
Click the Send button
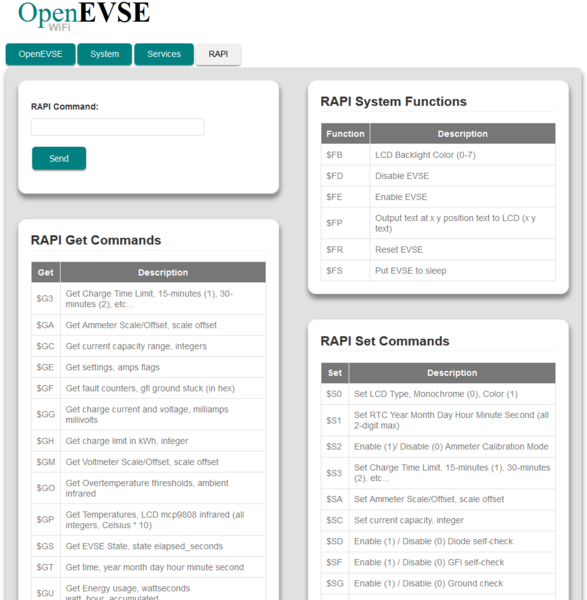click(59, 158)
